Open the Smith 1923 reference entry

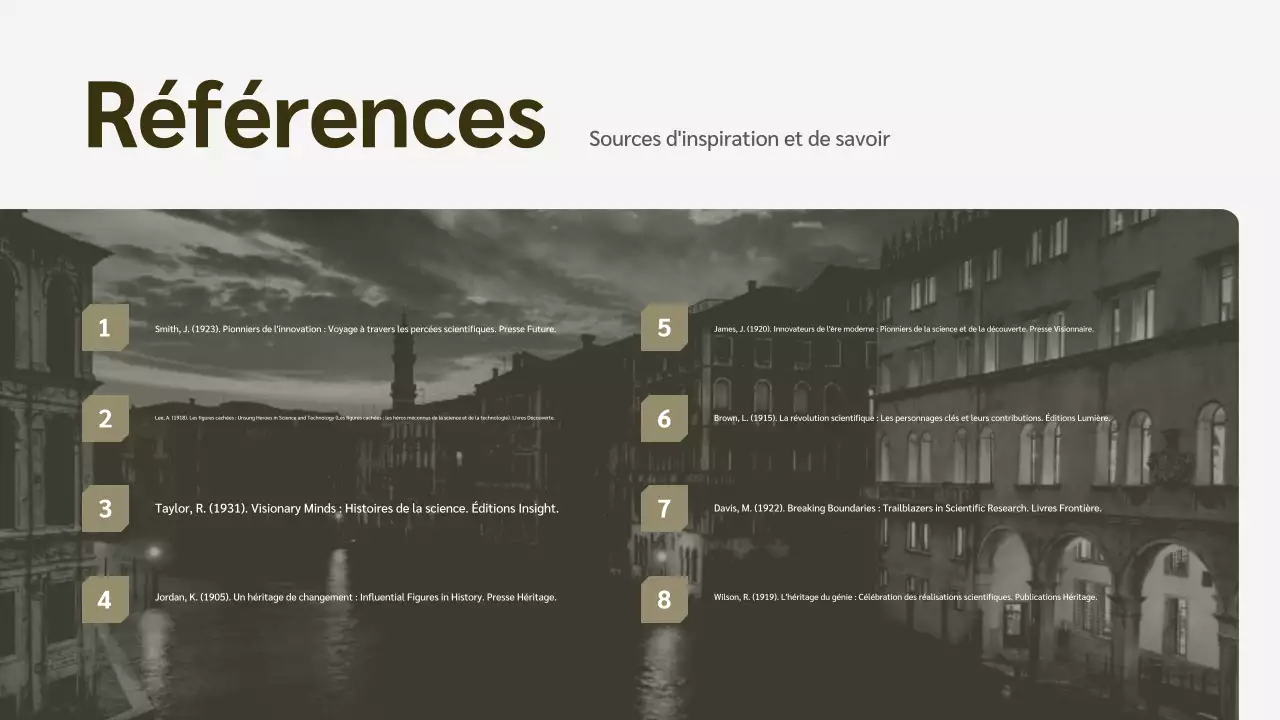355,328
